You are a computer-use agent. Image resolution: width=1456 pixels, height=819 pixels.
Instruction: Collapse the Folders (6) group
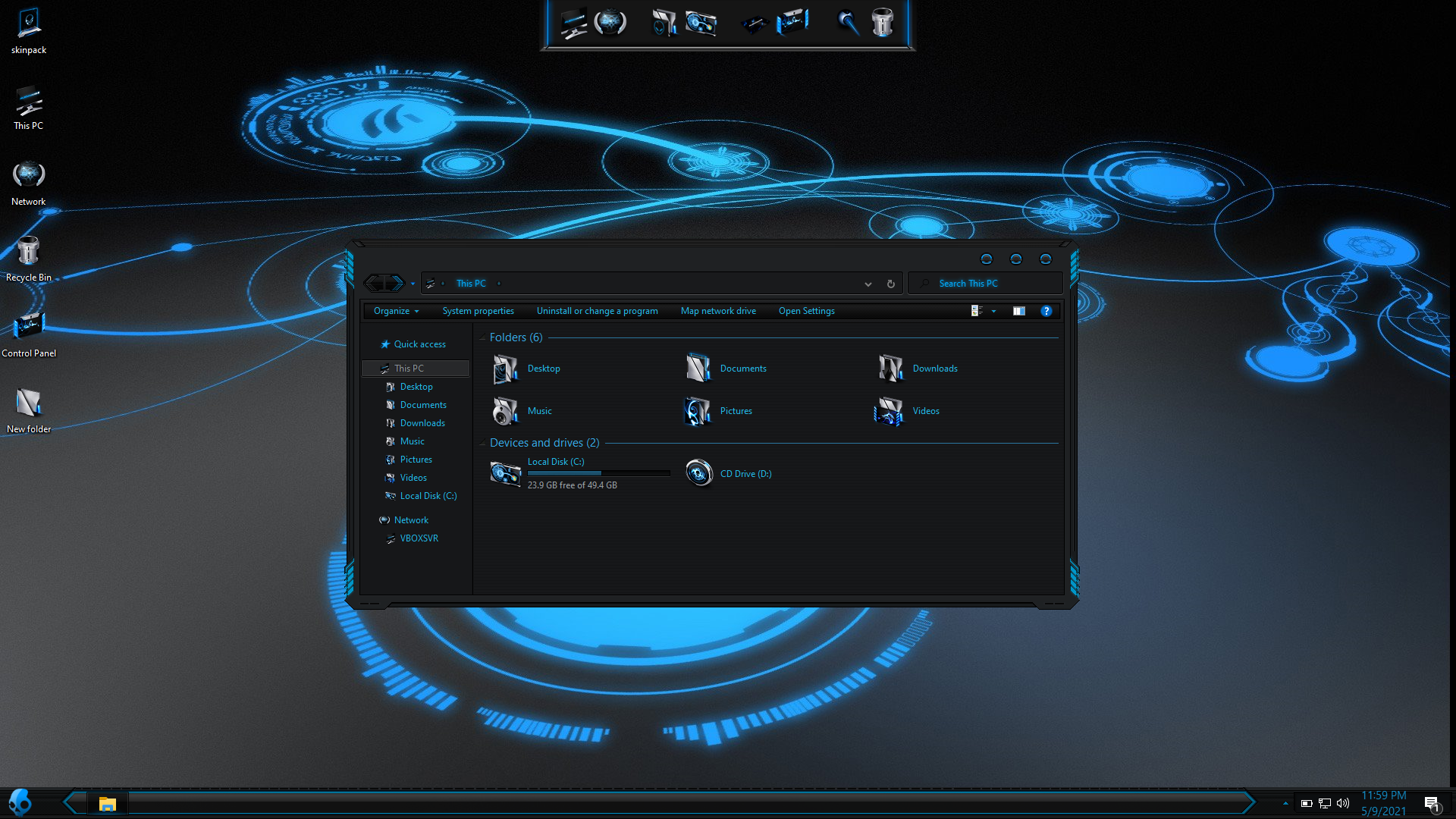(x=483, y=337)
